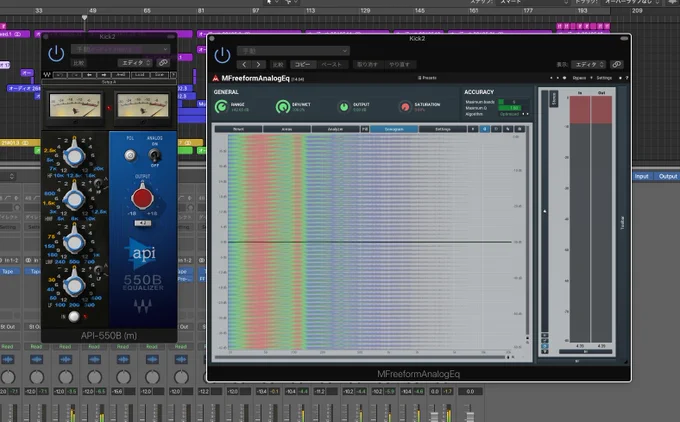This screenshot has width=680, height=422.
Task: Adjust the LF band knob on API-550B
Action: click(74, 285)
